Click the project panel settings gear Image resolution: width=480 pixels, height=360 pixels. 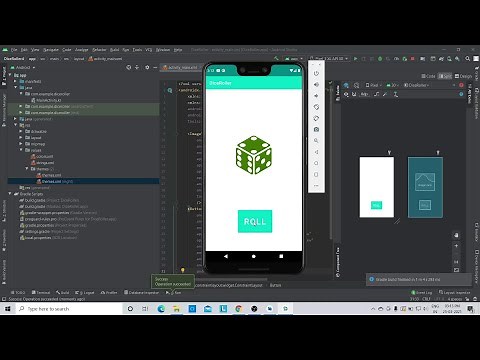pyautogui.click(x=147, y=67)
